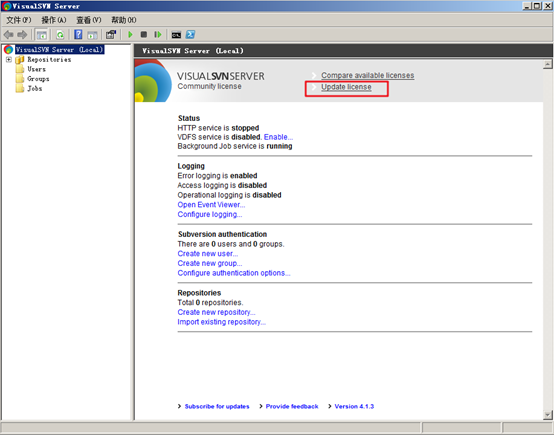Click the Provide feedback link
The width and height of the screenshot is (554, 435).
point(292,406)
